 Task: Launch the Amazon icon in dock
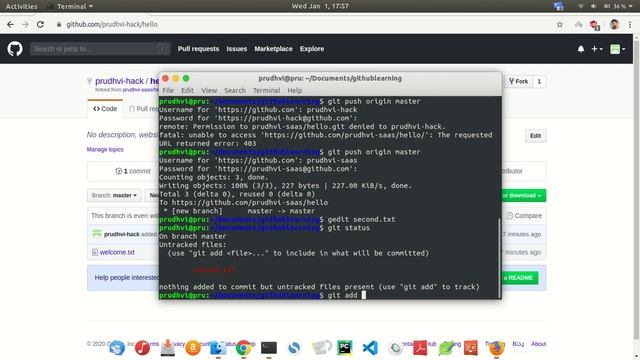click(193, 348)
